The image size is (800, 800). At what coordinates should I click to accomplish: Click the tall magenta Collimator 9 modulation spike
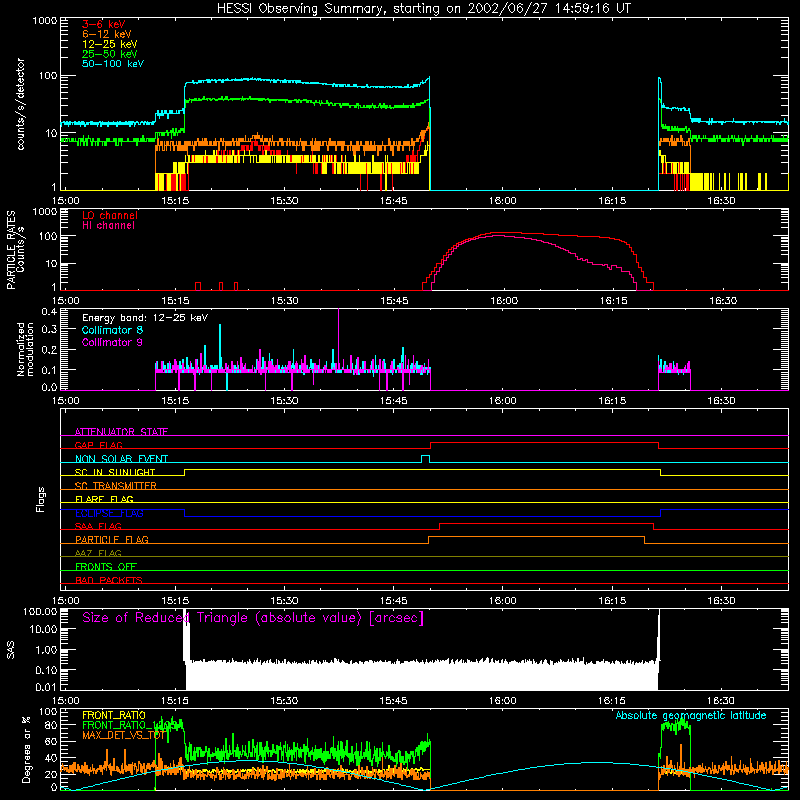click(338, 338)
